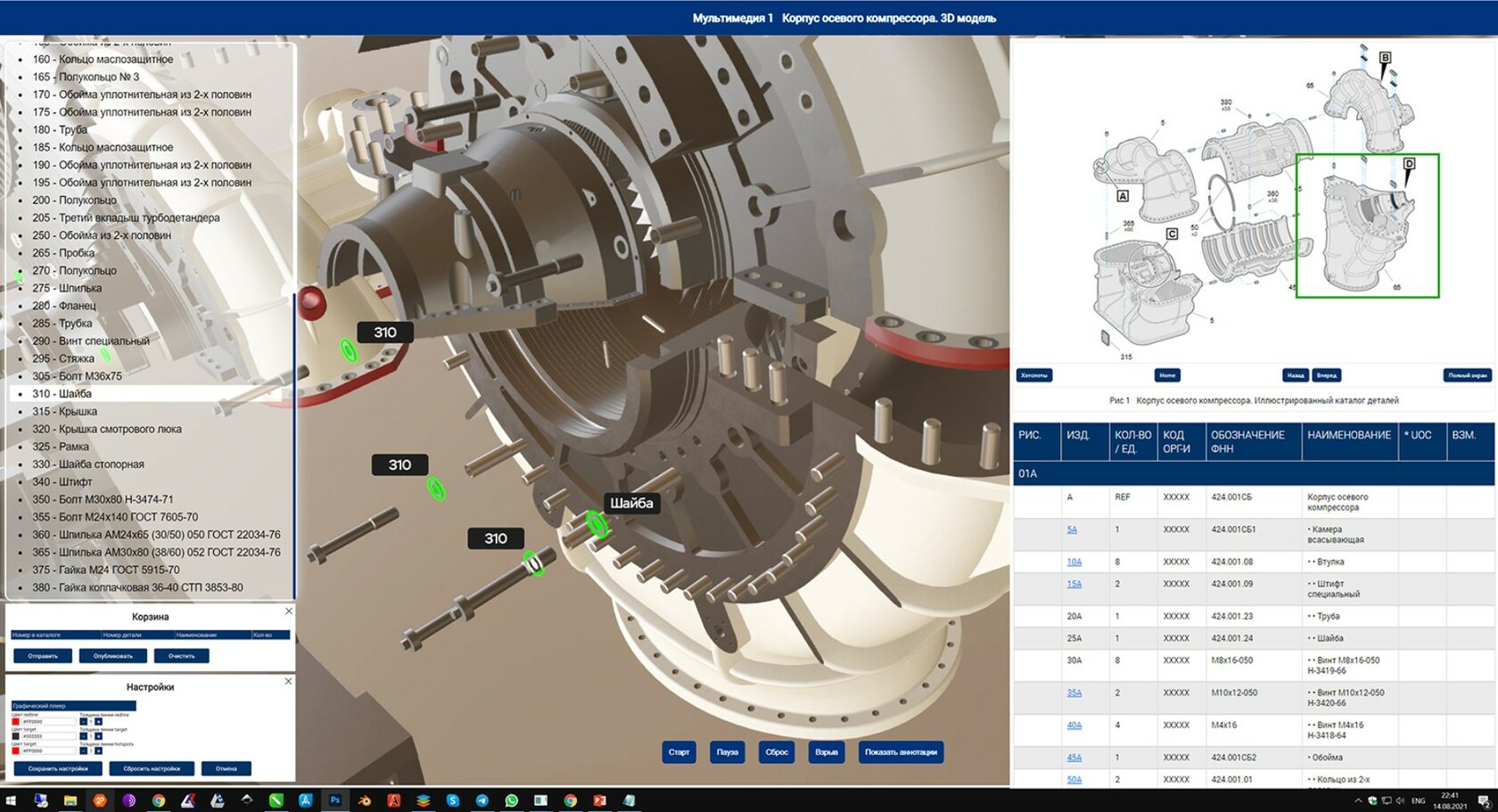Click Показать аннотации button
1498x812 pixels.
[901, 752]
